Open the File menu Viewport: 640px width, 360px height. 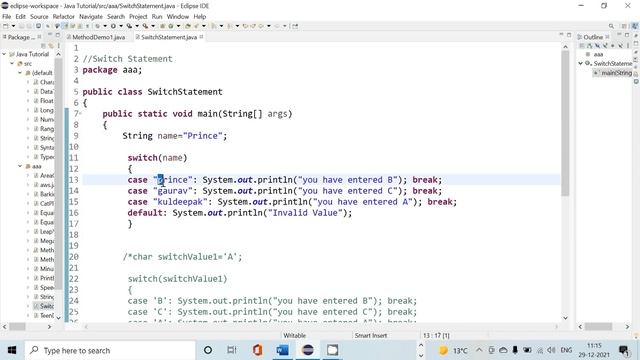7,17
